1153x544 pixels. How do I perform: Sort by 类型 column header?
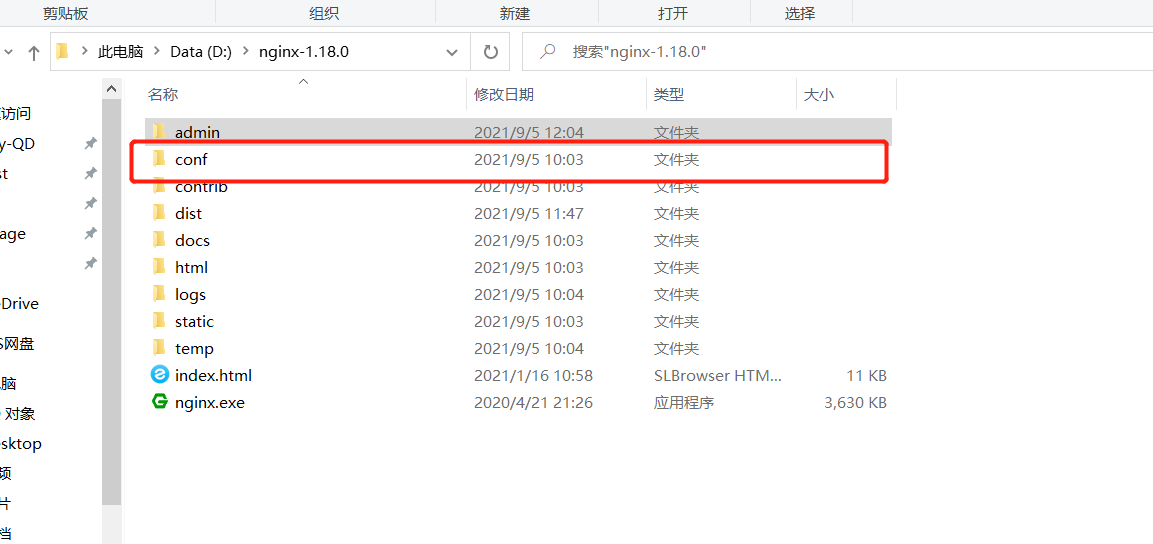coord(669,94)
